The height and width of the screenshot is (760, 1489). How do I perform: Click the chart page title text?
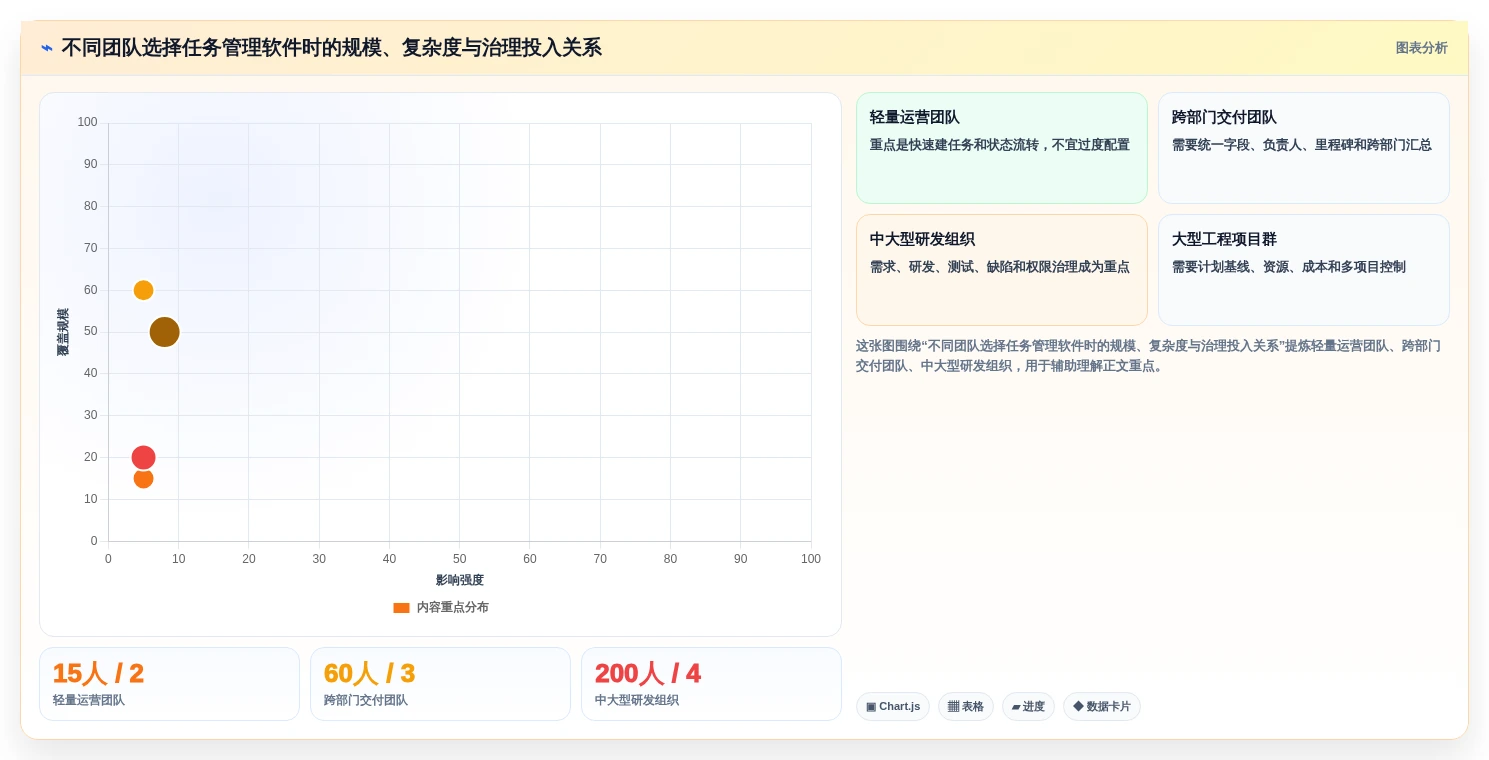pos(331,48)
